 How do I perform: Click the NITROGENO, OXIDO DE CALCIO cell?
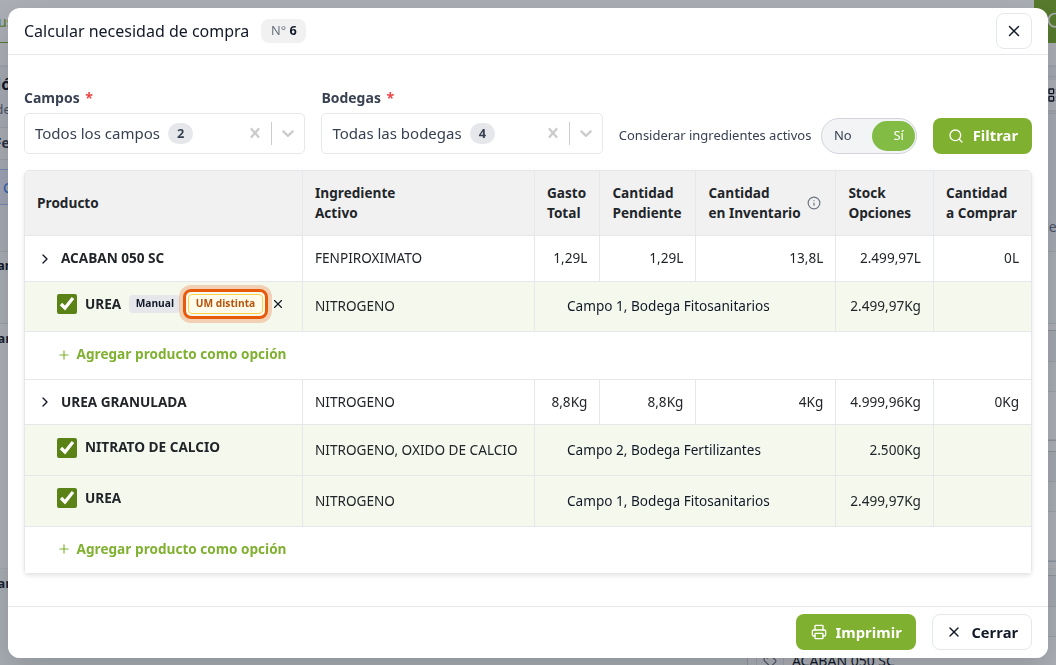pyautogui.click(x=416, y=450)
